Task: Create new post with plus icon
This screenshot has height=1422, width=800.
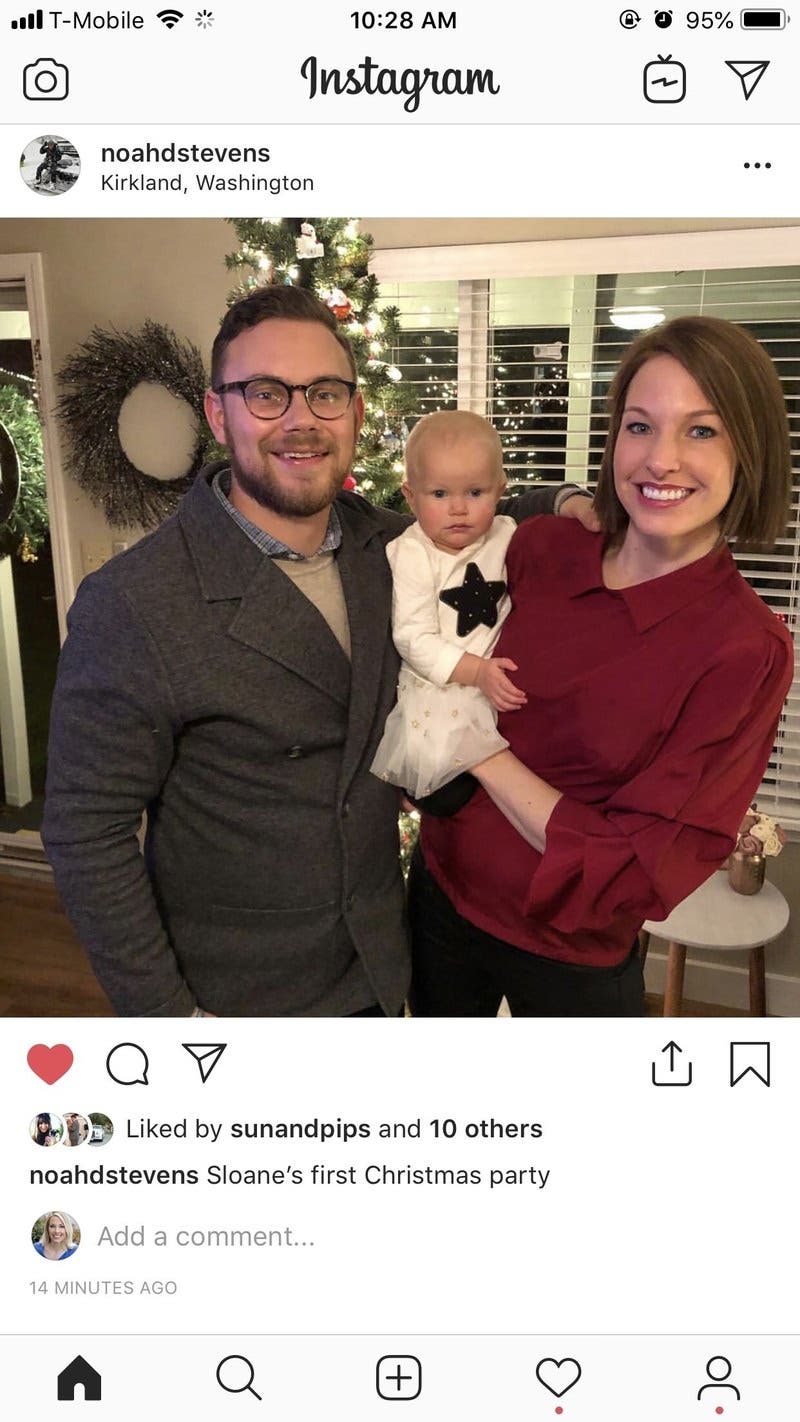Action: 399,1378
